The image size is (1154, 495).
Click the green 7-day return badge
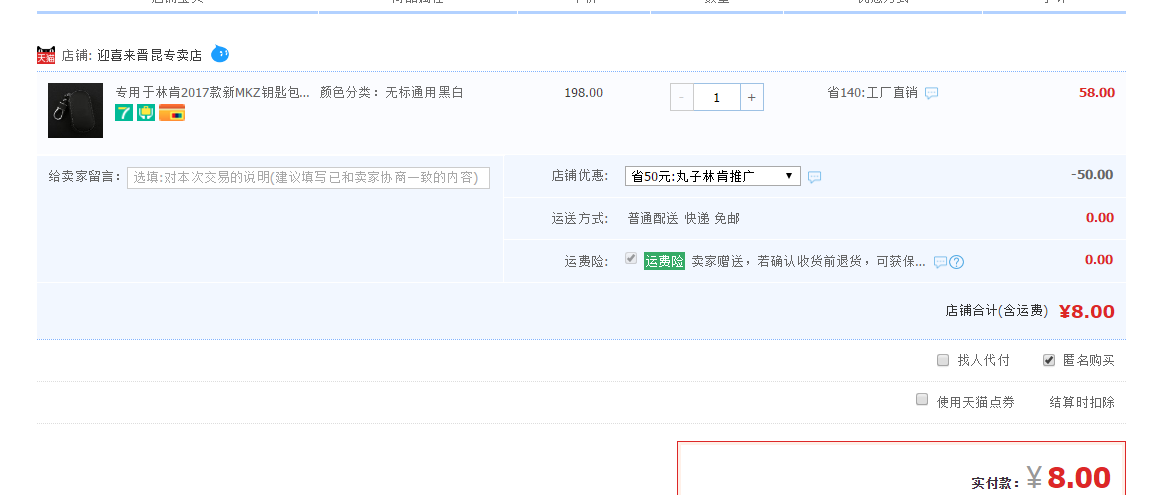click(123, 113)
